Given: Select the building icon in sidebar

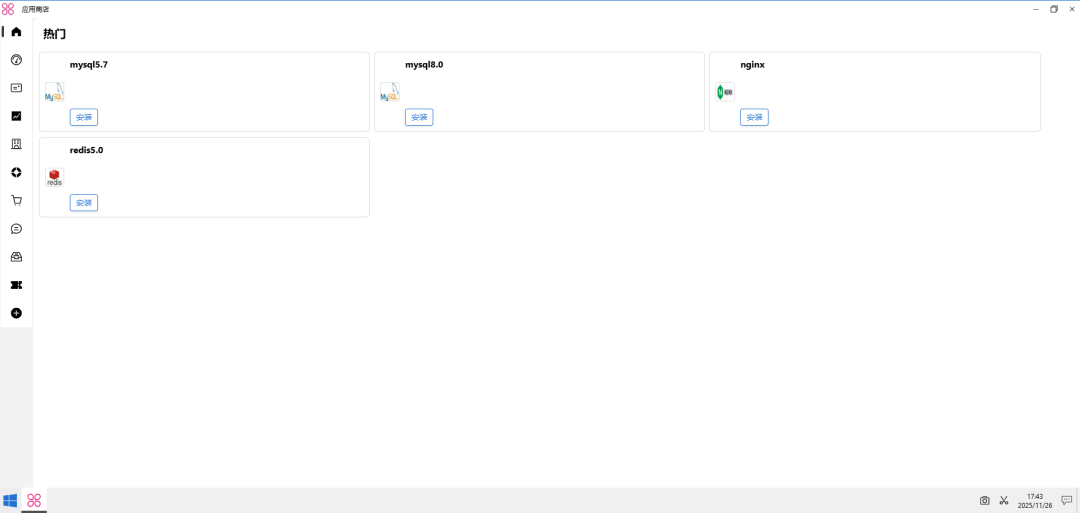Looking at the screenshot, I should pyautogui.click(x=16, y=144).
